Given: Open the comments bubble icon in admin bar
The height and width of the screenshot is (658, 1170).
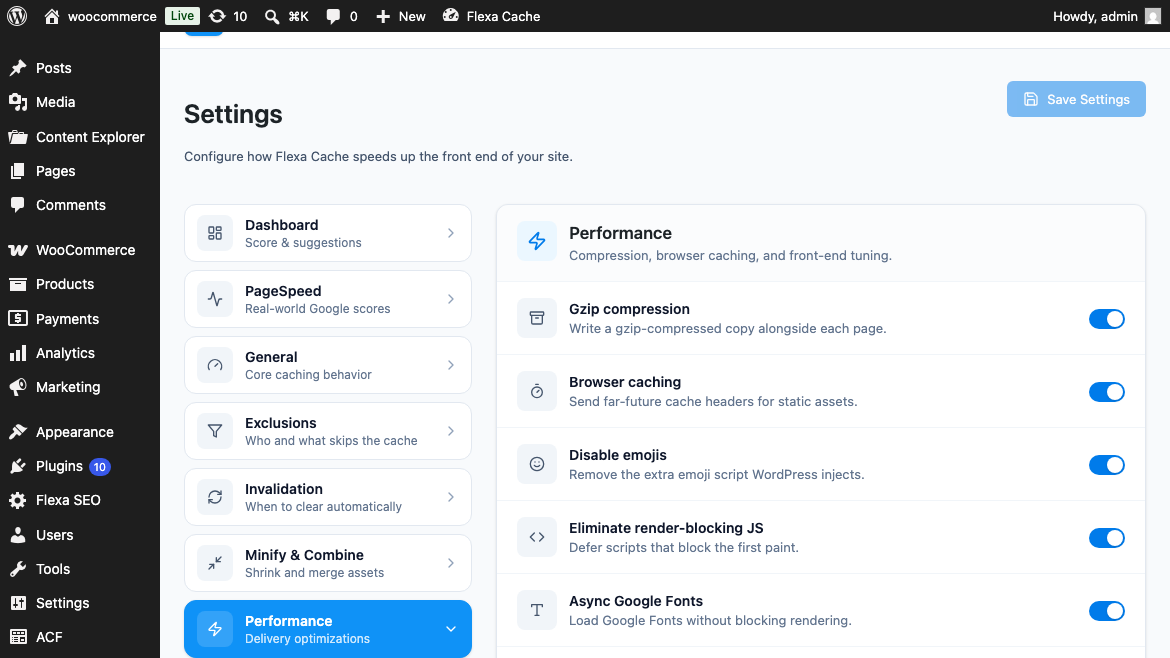Looking at the screenshot, I should tap(333, 16).
